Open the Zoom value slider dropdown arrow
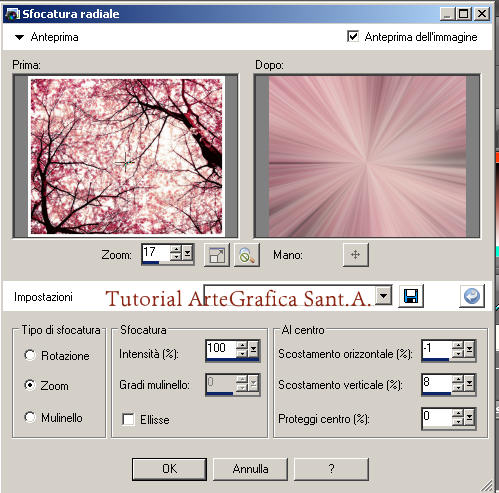This screenshot has width=499, height=493. pyautogui.click(x=188, y=253)
